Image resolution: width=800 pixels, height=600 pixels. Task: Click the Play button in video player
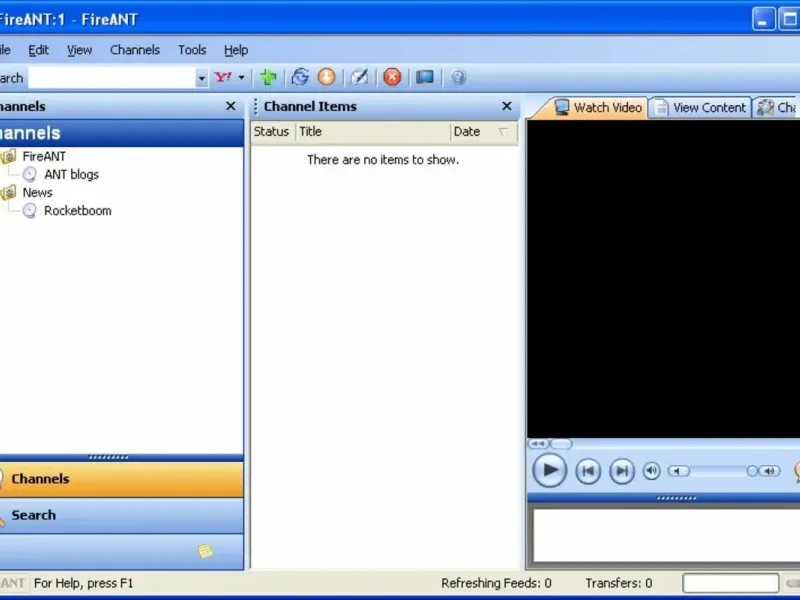[x=549, y=470]
